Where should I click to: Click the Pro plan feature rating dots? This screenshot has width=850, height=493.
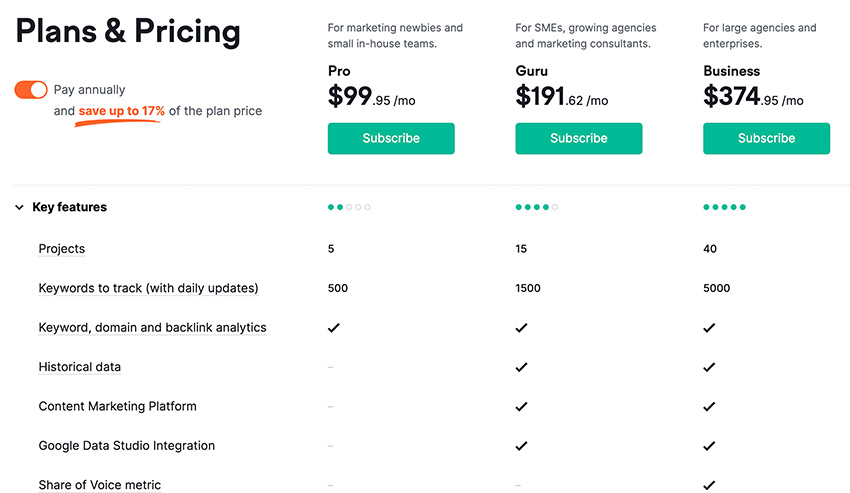pos(349,207)
